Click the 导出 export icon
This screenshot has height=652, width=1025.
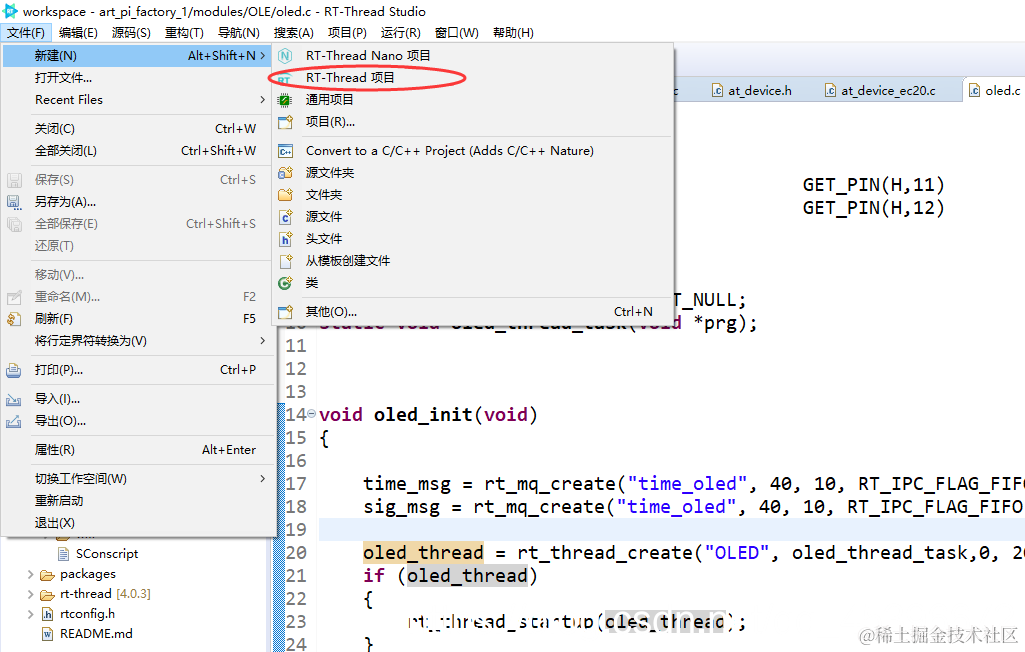pos(14,422)
